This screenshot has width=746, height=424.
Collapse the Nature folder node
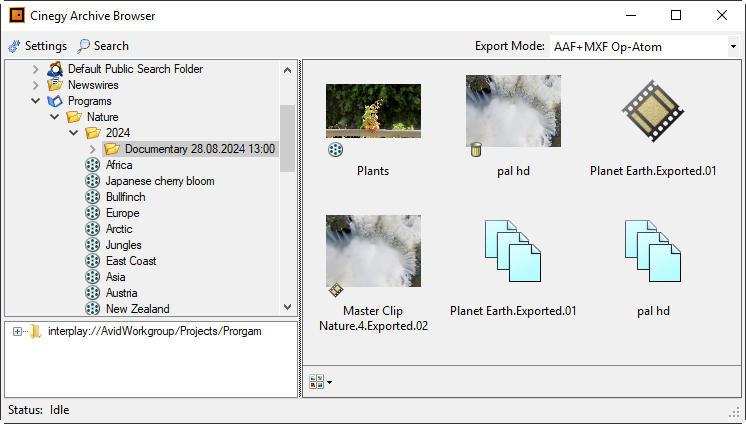coord(55,117)
